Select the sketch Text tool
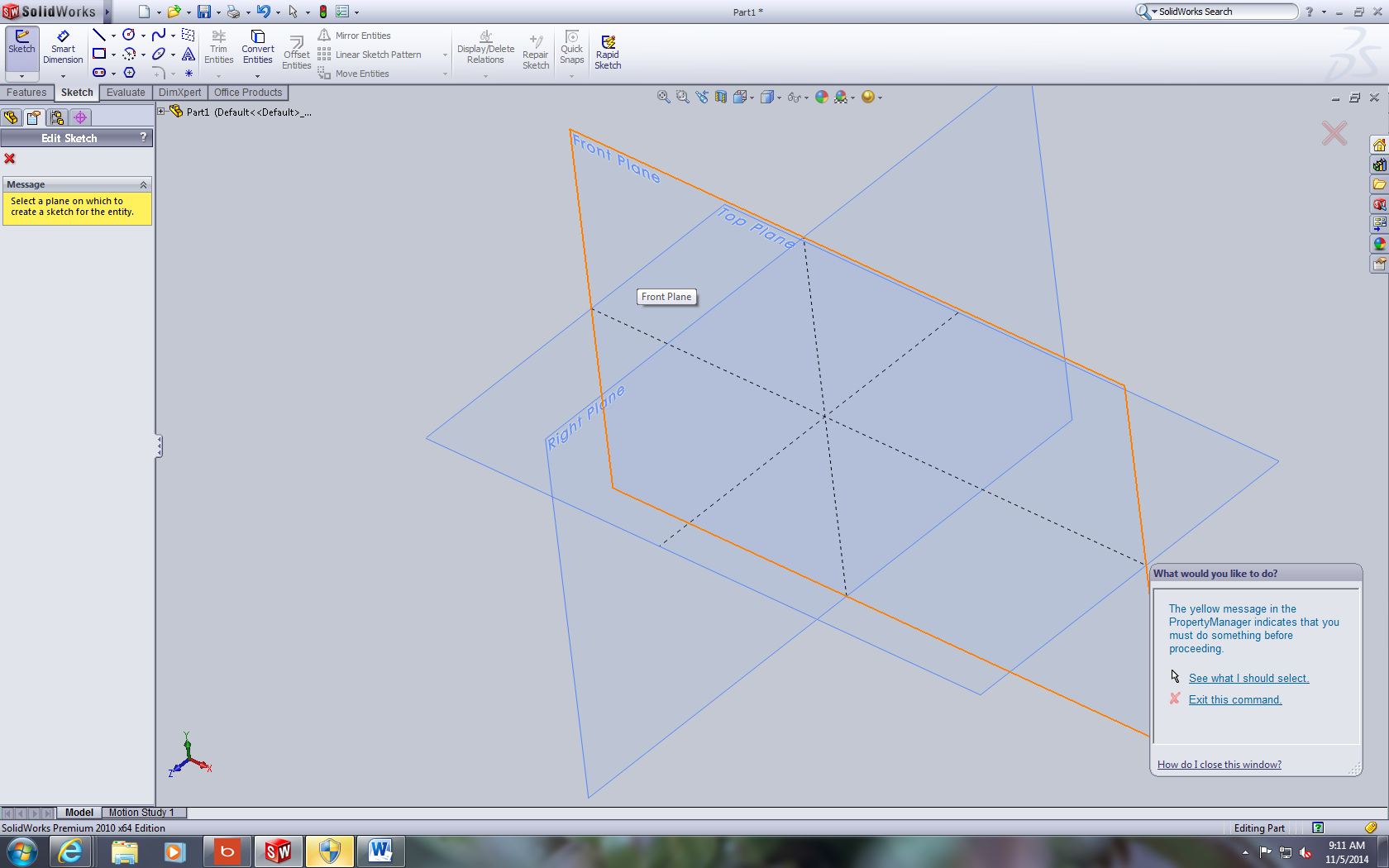1389x868 pixels. click(189, 54)
